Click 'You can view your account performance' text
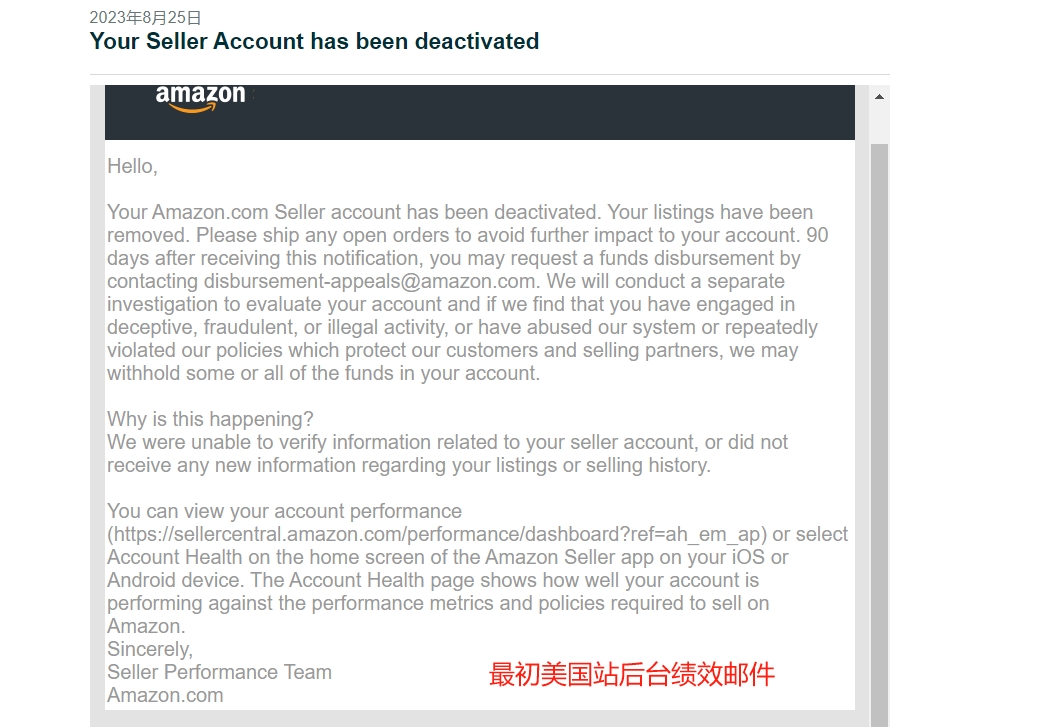The image size is (1040, 727). 285,511
